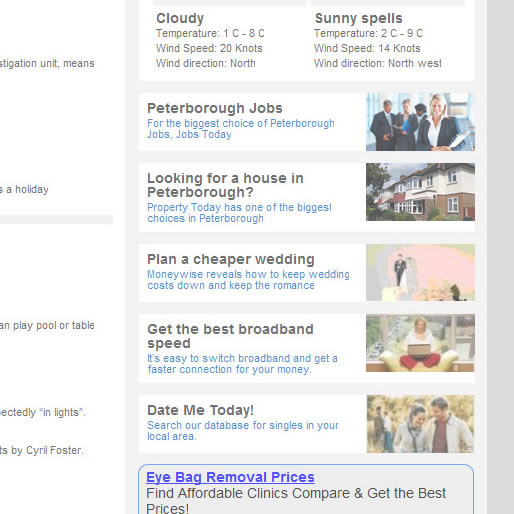Click the woman with laptop thumbnail

coord(420,343)
